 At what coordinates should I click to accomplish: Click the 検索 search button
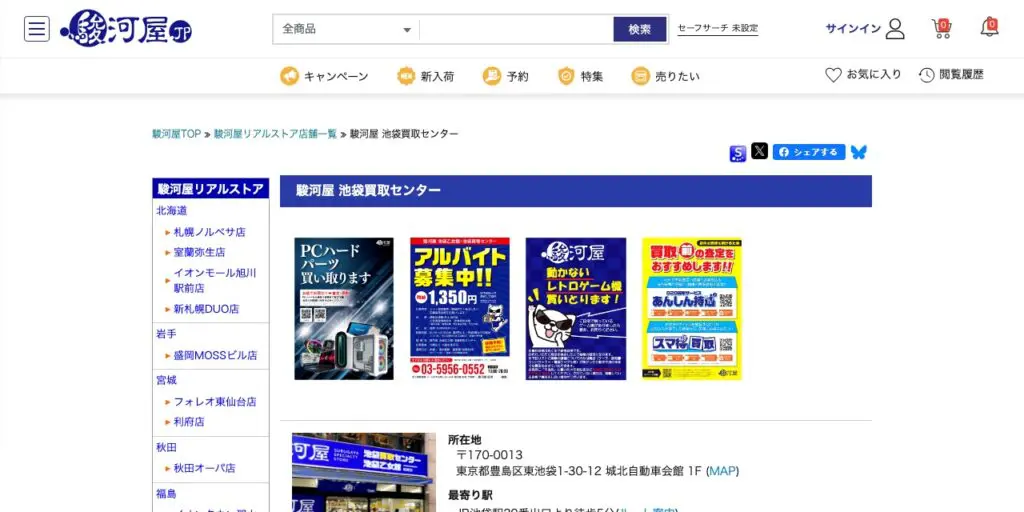pyautogui.click(x=640, y=29)
